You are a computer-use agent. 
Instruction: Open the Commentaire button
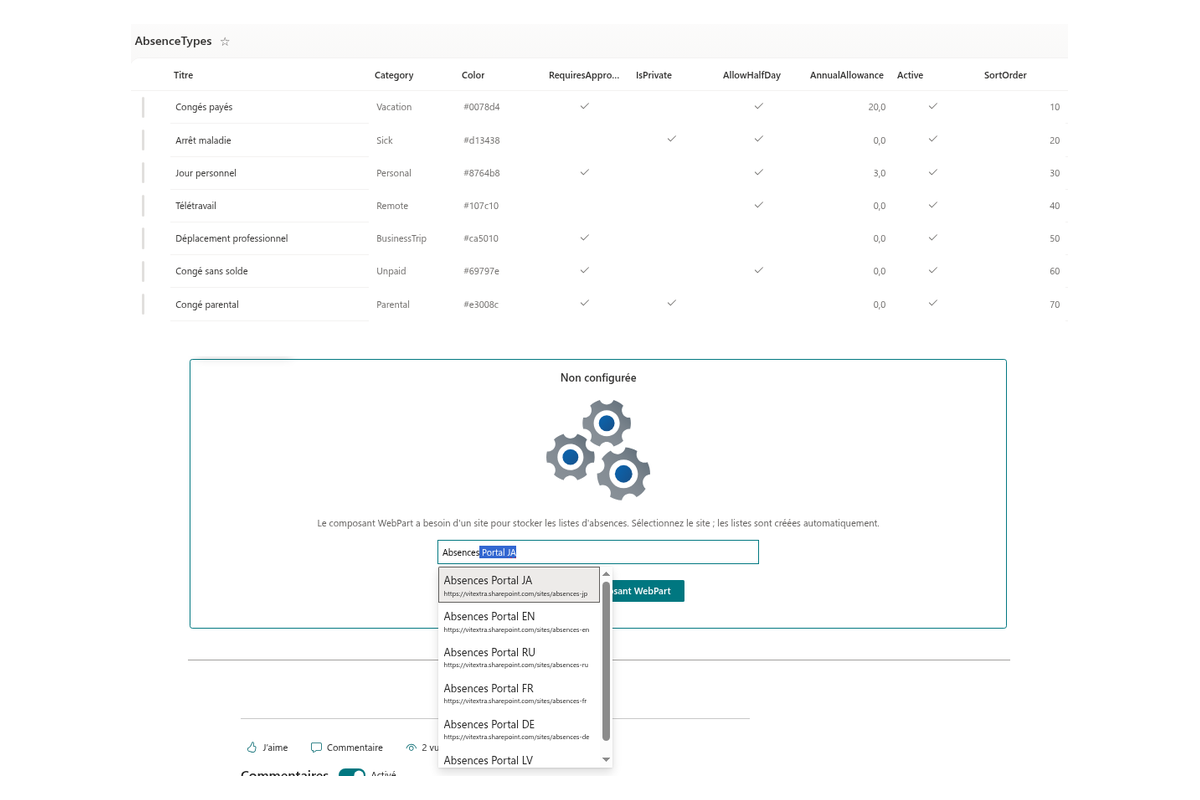[347, 748]
